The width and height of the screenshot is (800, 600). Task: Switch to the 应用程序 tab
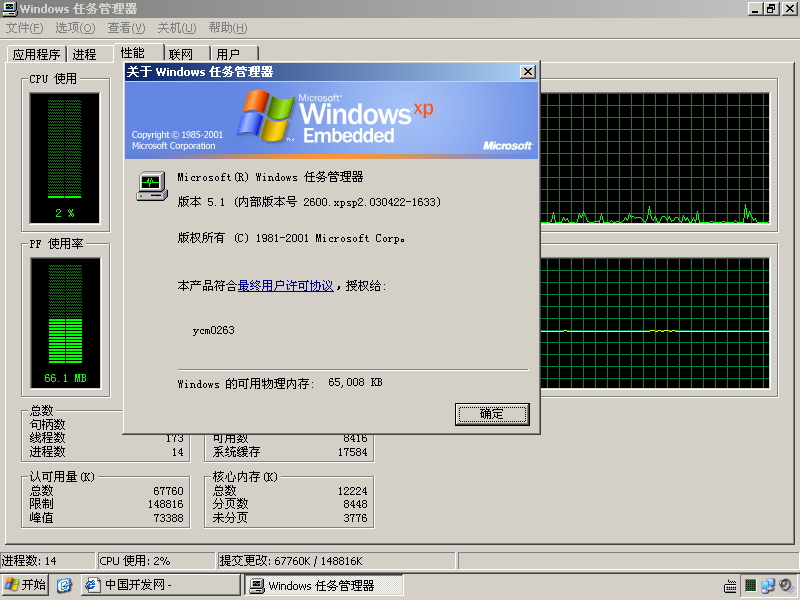coord(36,54)
